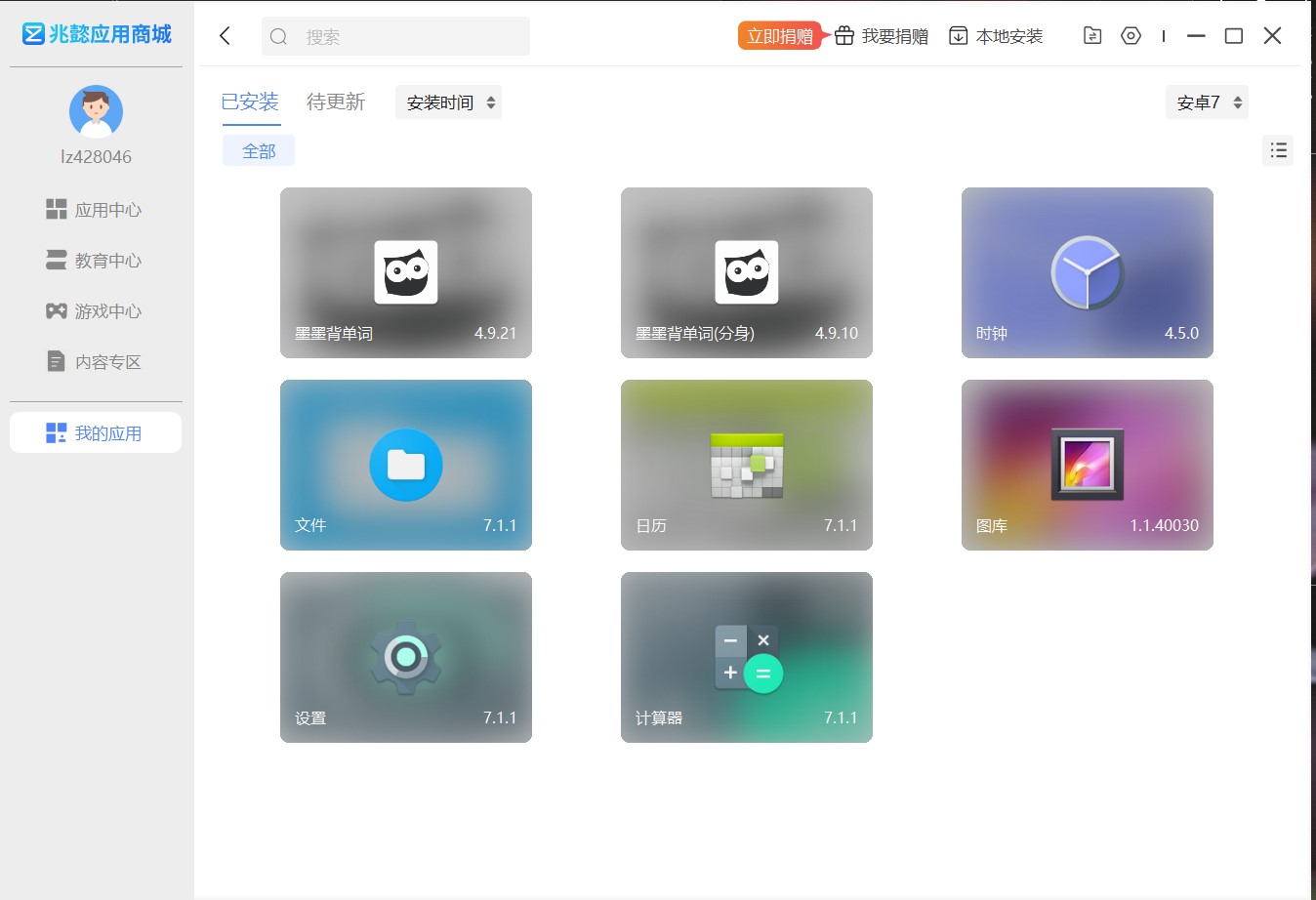1316x900 pixels.
Task: Open 游戏中心 in sidebar
Action: pos(96,311)
